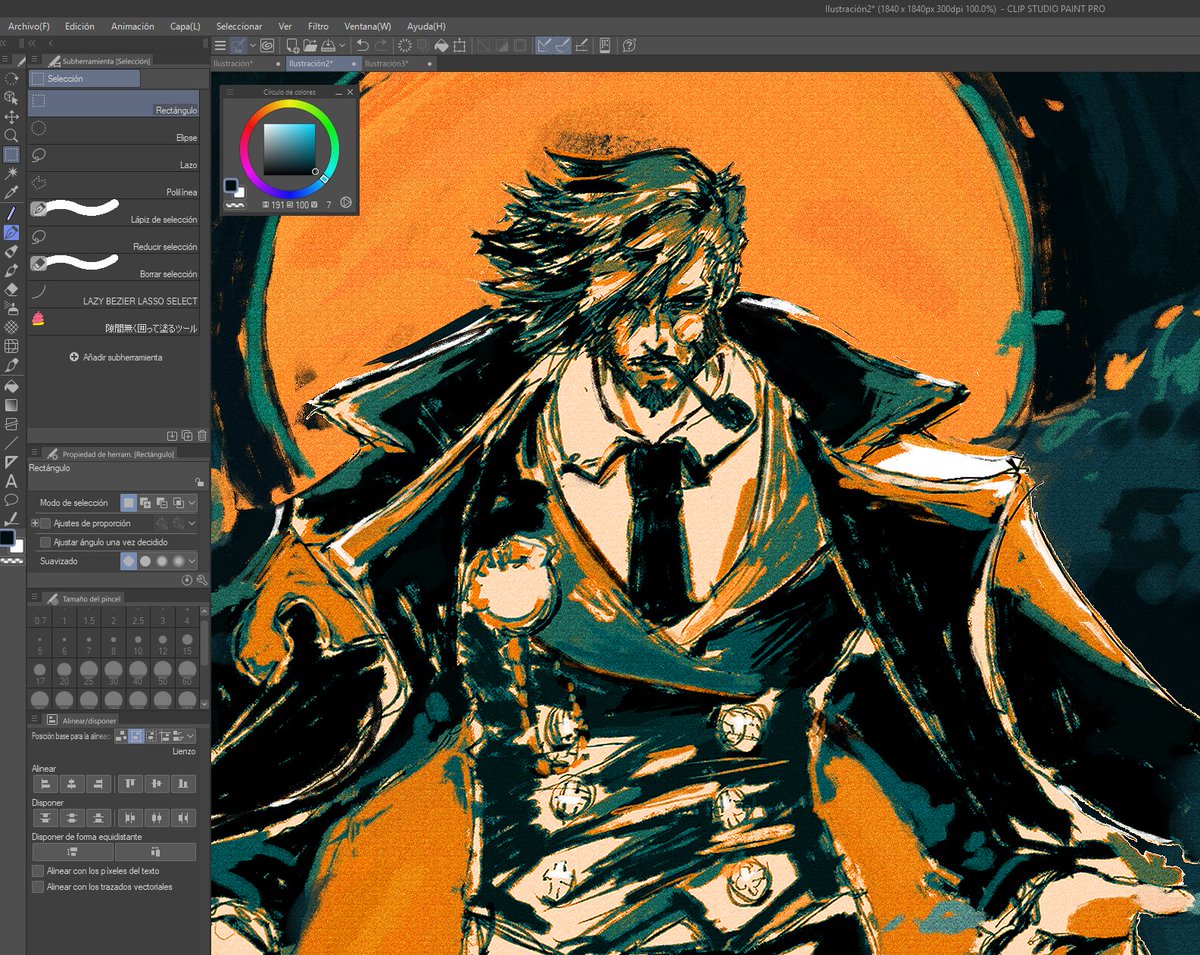Select the Selection area marquee tool in toolbox
The width and height of the screenshot is (1200, 955).
pyautogui.click(x=11, y=154)
